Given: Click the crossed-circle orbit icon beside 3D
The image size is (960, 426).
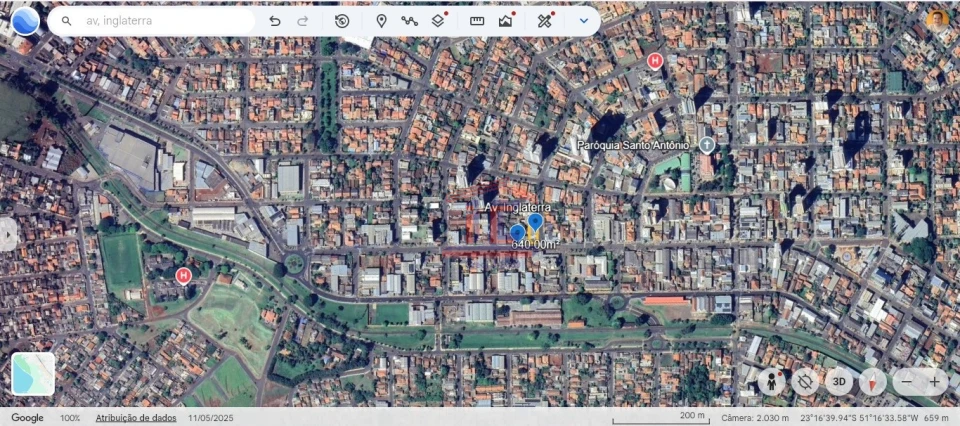Looking at the screenshot, I should (805, 381).
